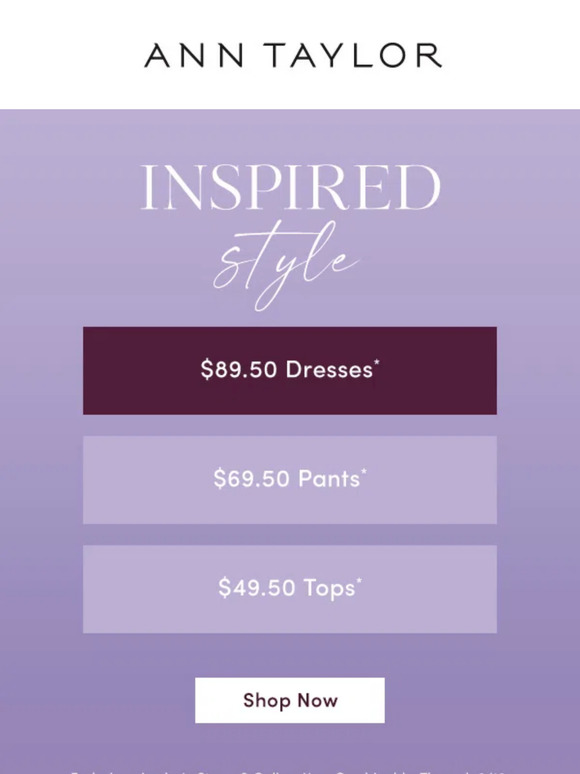
Task: Click the word ANN in the header
Action: coord(194,55)
